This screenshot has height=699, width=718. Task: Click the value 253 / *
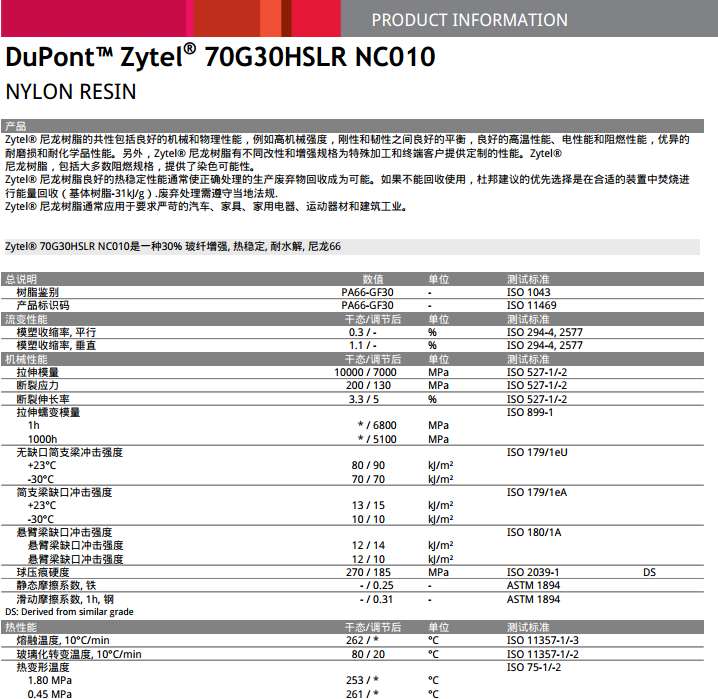[362, 680]
